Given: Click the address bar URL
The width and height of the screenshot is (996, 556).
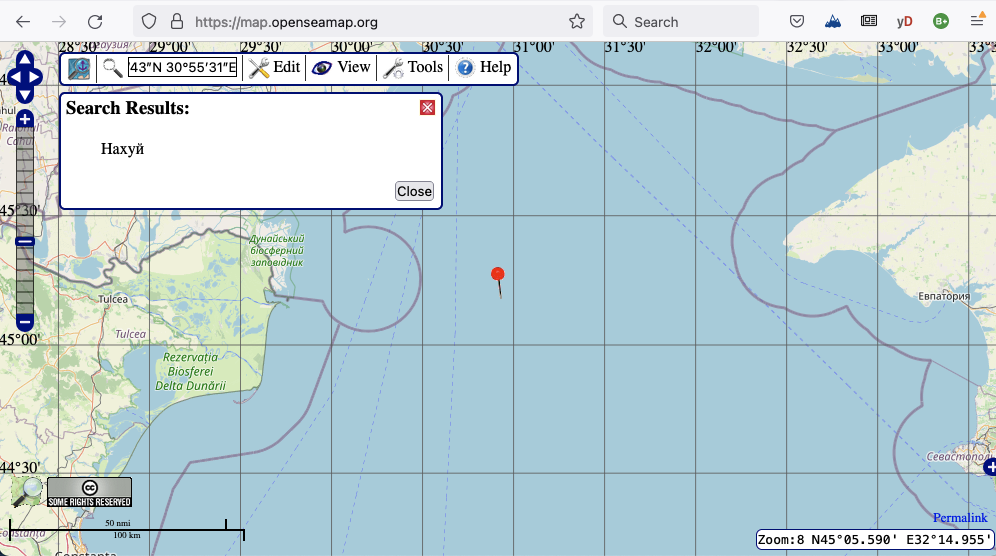Looking at the screenshot, I should pos(286,22).
